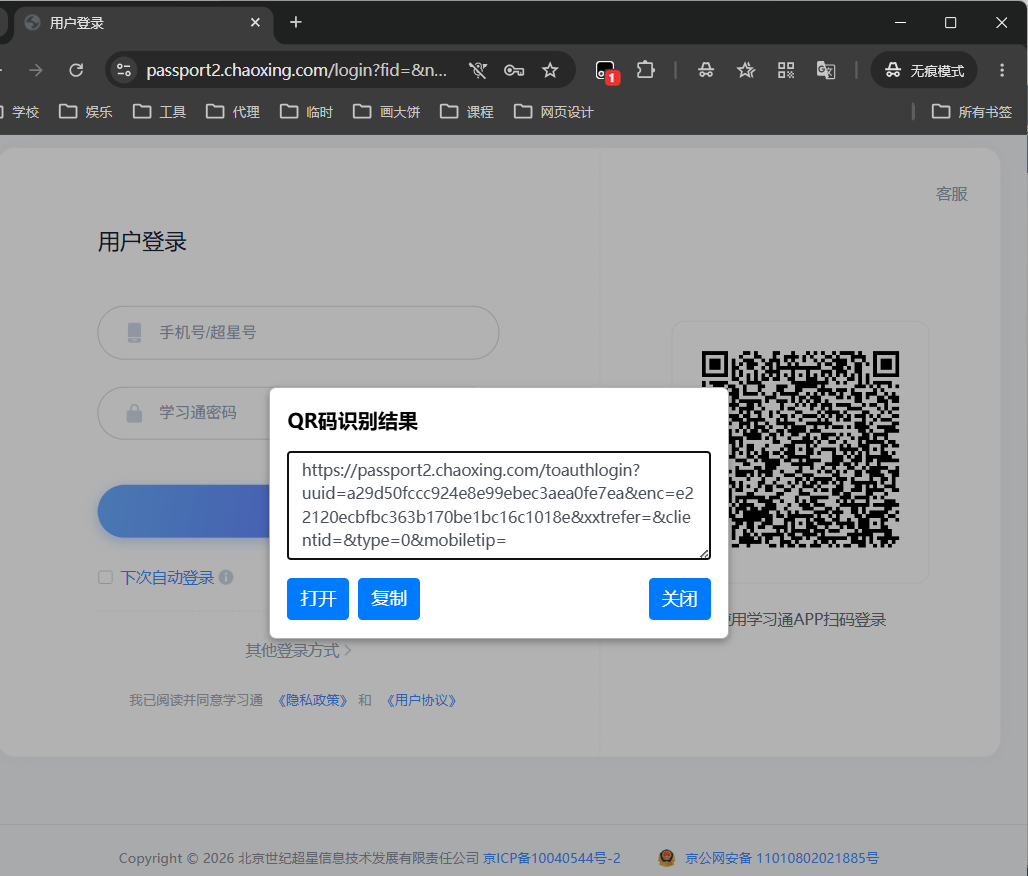Minimize the browser window

point(901,22)
